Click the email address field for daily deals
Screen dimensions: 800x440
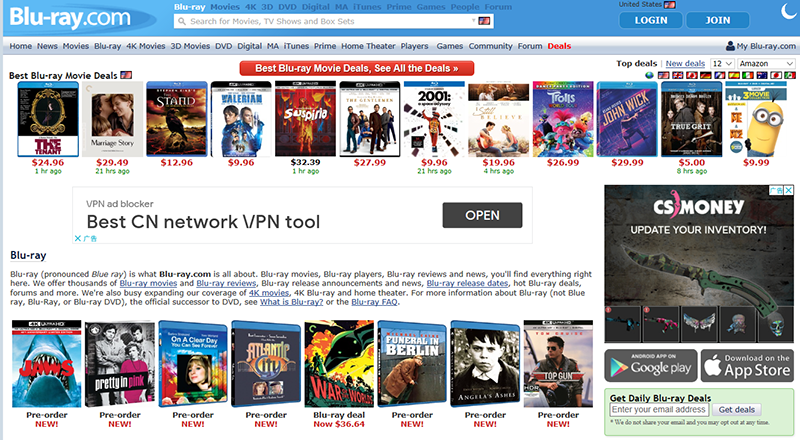click(658, 409)
